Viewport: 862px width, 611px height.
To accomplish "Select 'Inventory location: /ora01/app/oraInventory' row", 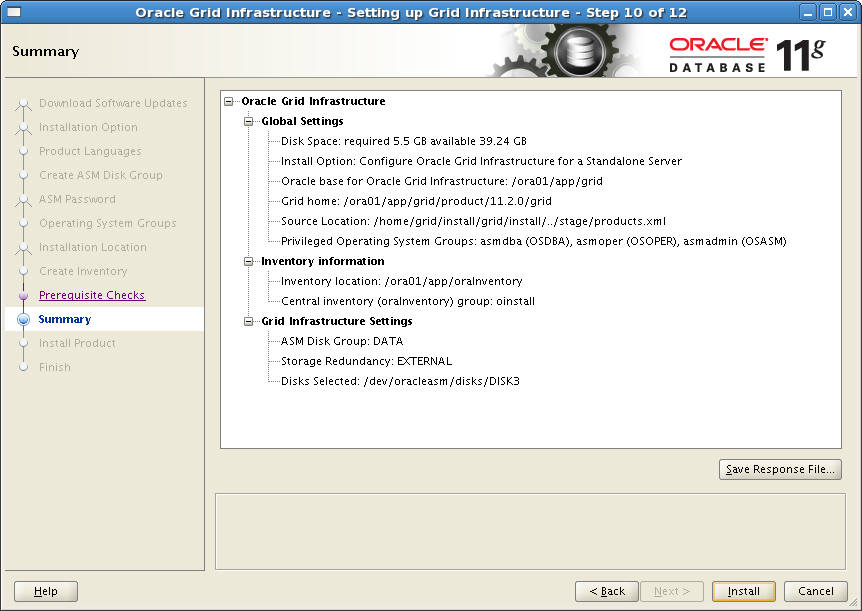I will [x=401, y=281].
